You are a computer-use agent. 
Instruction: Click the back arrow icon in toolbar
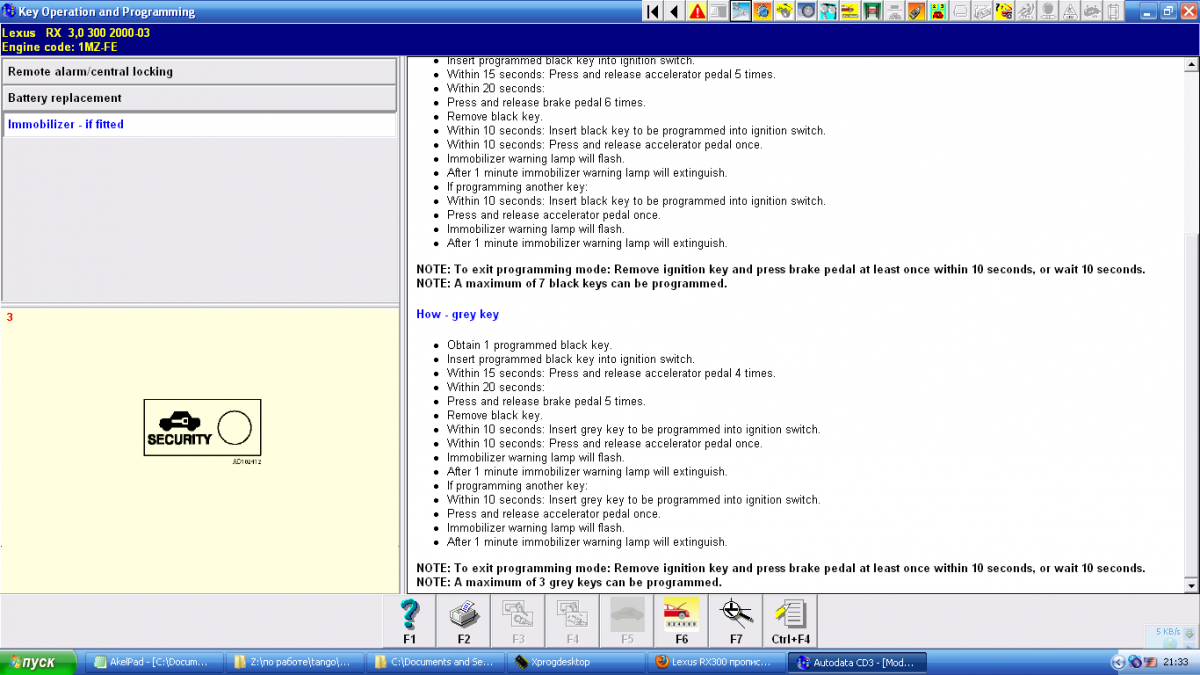[675, 11]
